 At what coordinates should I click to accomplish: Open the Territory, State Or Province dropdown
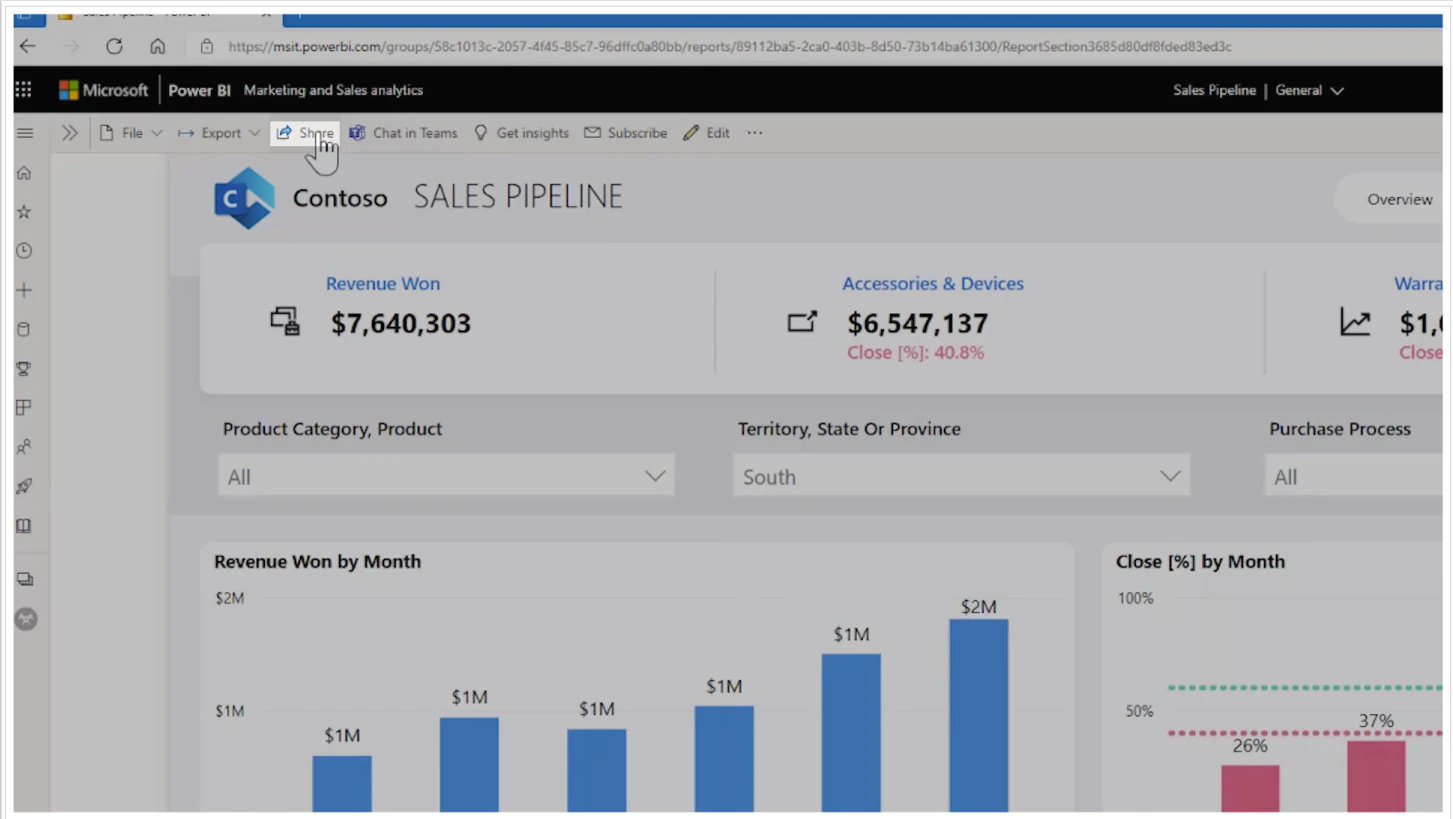[962, 476]
